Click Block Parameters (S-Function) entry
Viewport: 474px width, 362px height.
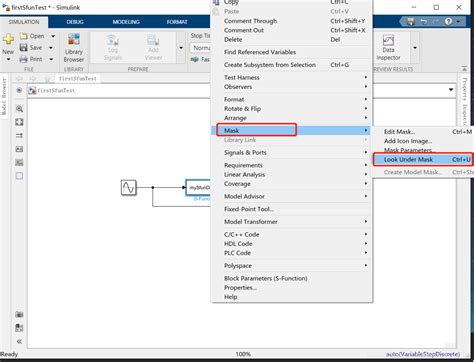tap(265, 278)
